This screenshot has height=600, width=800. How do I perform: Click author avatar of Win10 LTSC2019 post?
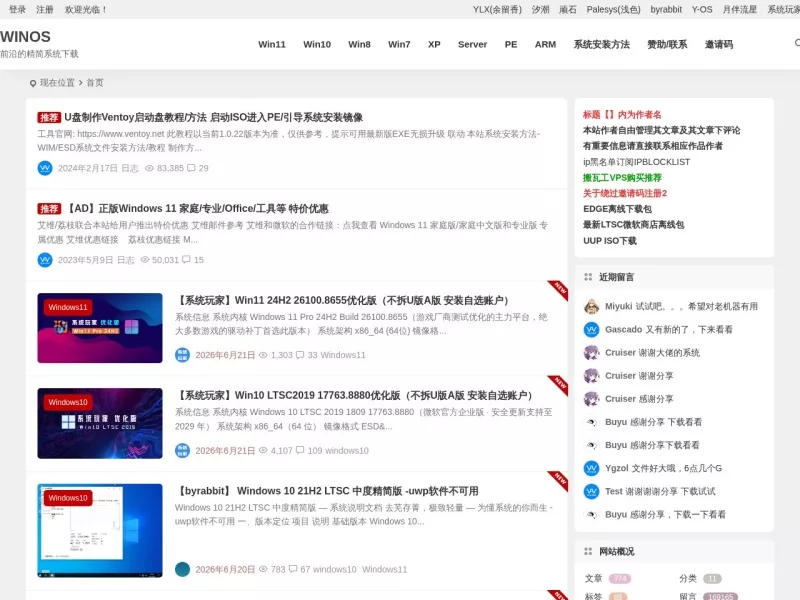[x=182, y=450]
